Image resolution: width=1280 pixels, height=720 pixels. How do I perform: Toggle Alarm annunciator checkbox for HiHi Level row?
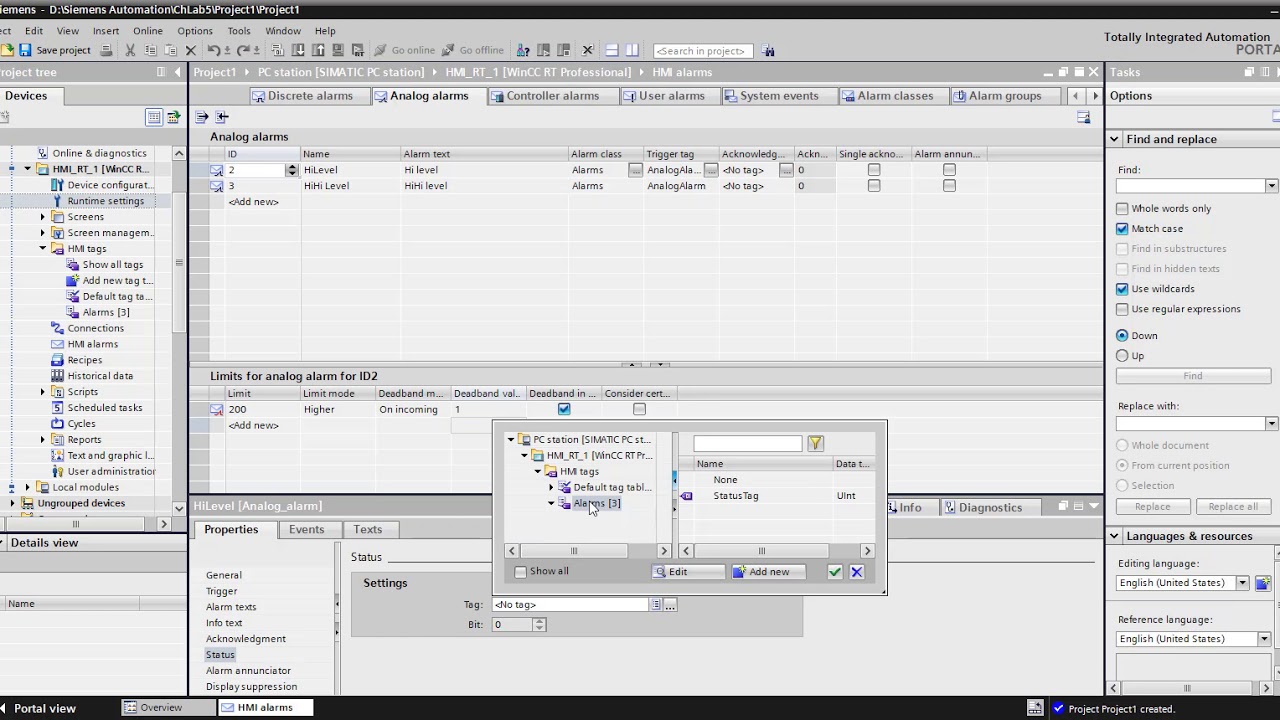[949, 186]
